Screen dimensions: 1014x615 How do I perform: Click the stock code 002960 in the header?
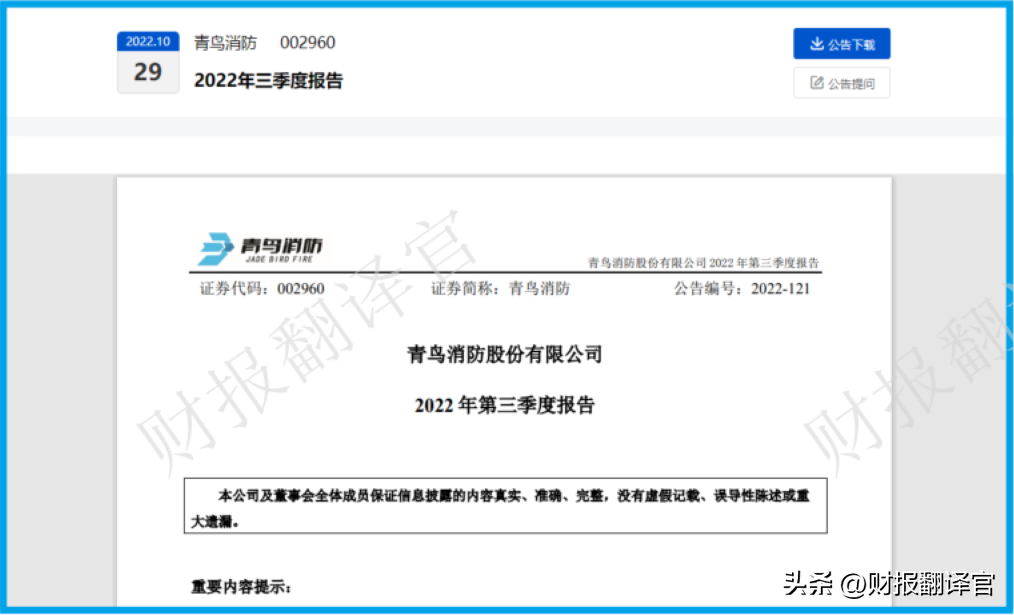point(307,43)
